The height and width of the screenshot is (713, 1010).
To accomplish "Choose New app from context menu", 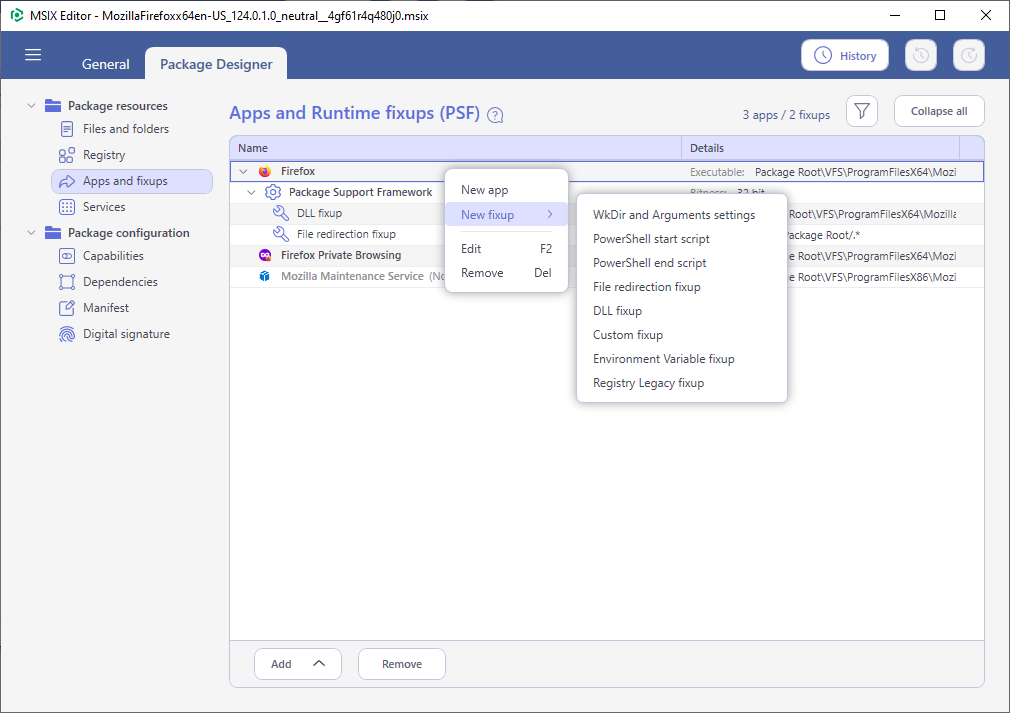I will click(506, 190).
